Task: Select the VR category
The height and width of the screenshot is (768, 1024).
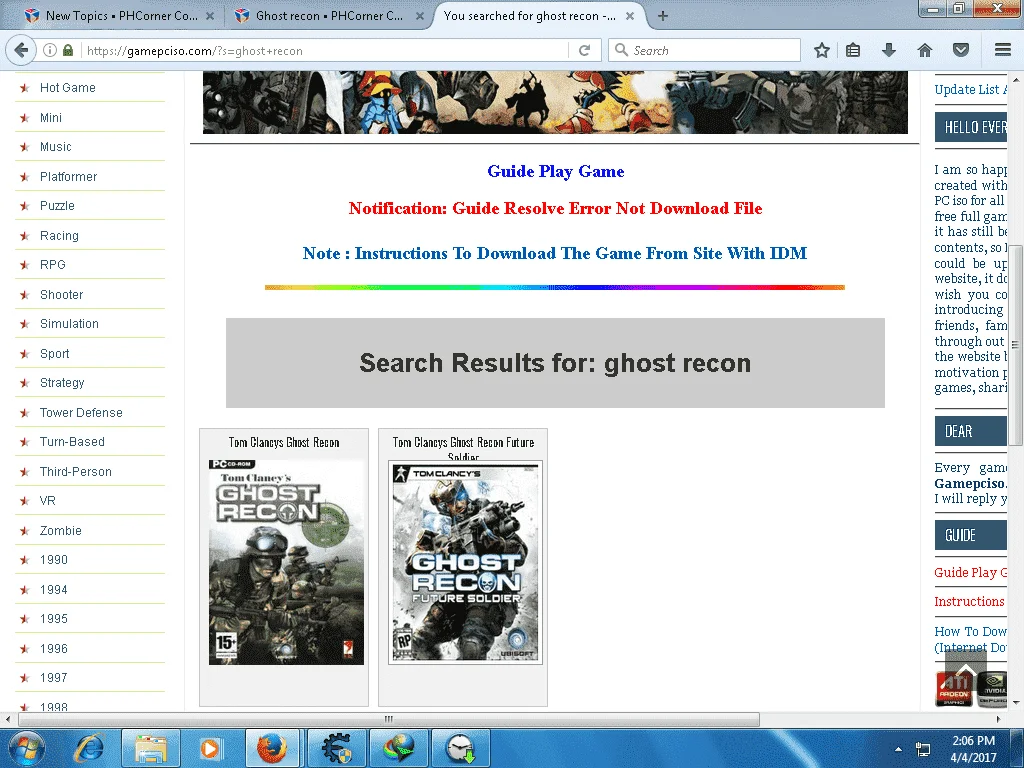Action: click(x=48, y=501)
